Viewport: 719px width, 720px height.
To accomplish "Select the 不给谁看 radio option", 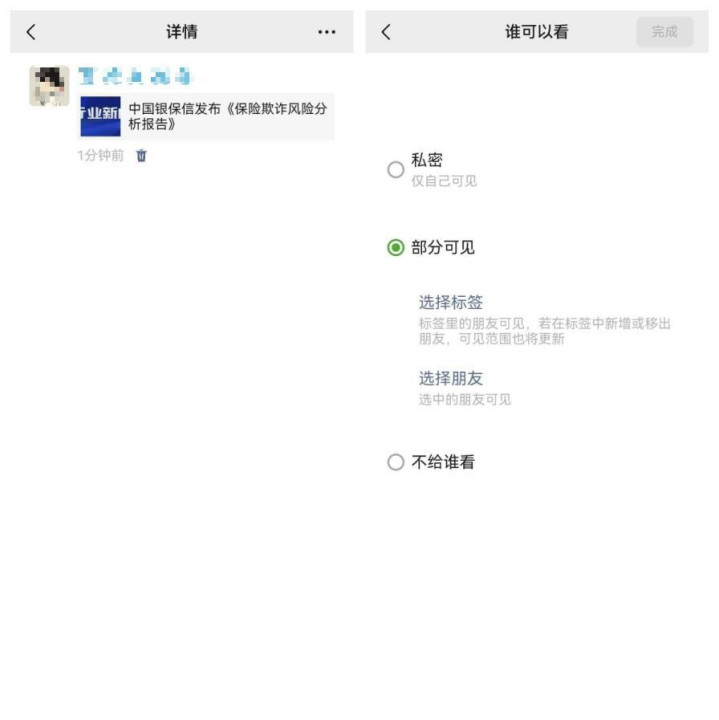I will (x=396, y=462).
